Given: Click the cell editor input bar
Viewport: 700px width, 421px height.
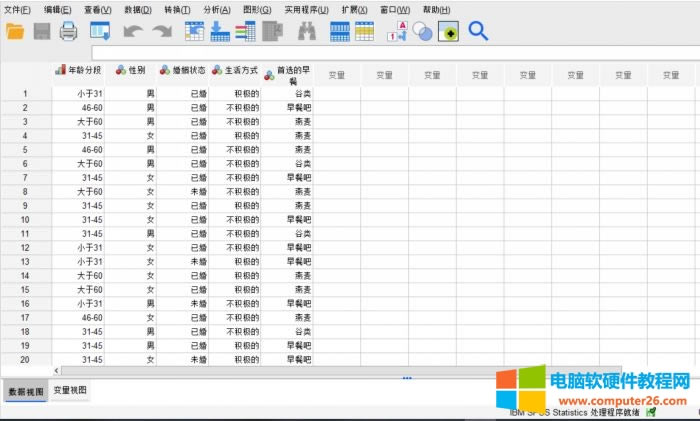Looking at the screenshot, I should click(x=390, y=53).
